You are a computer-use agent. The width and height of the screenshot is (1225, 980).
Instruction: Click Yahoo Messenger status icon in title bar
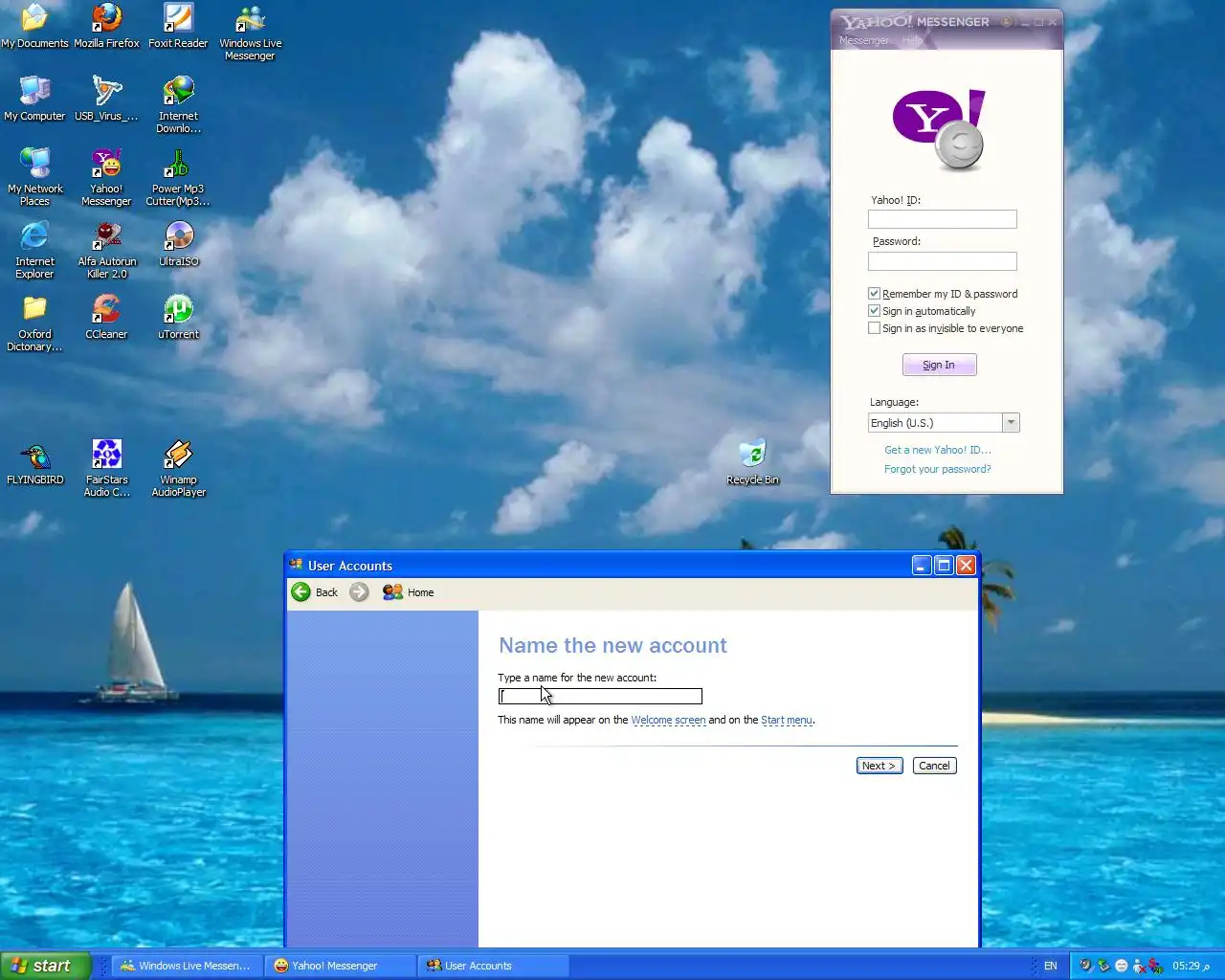coord(1007,21)
